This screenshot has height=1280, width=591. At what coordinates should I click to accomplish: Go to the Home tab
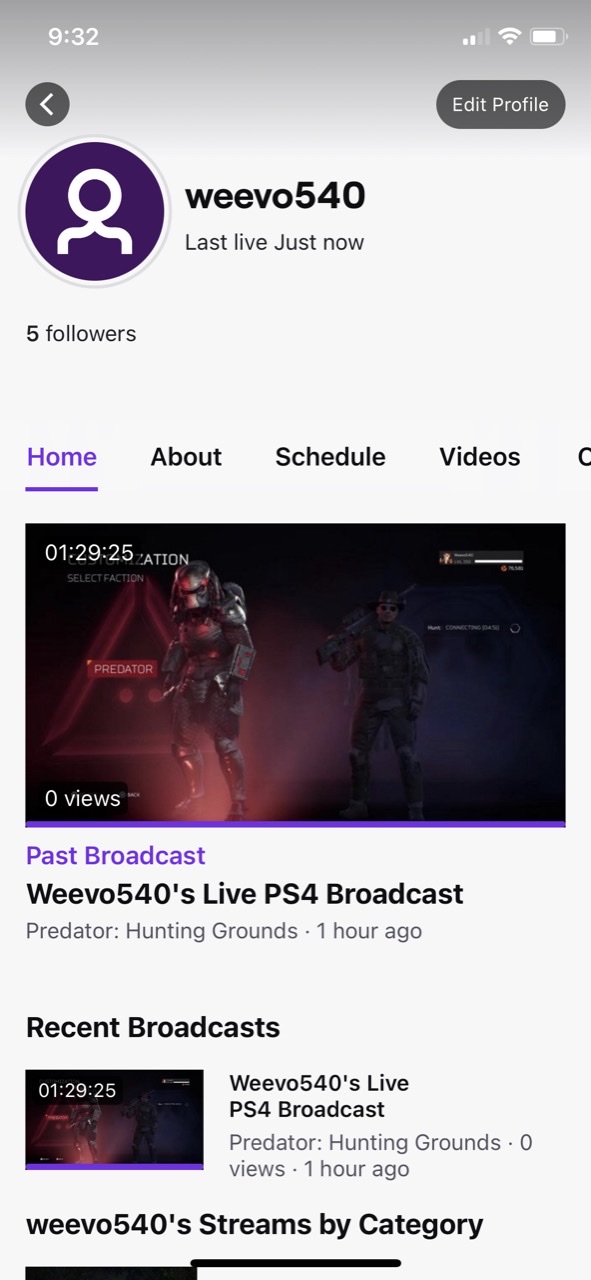(62, 457)
